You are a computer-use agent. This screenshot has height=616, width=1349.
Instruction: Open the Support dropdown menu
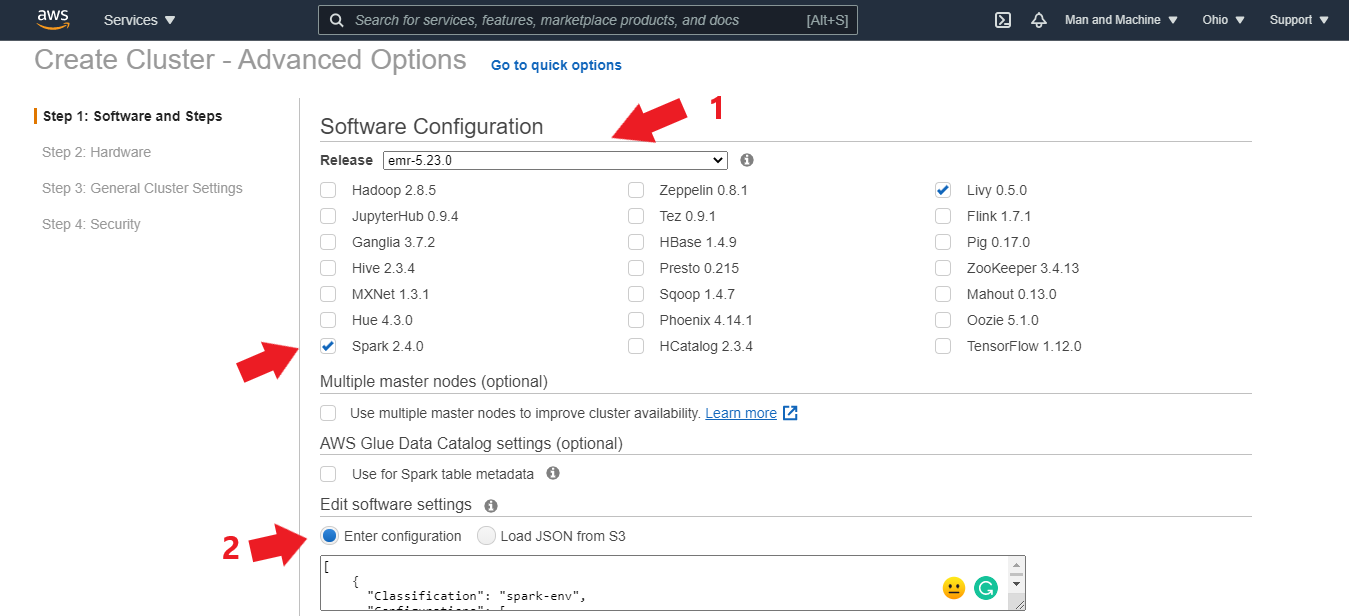pos(1297,20)
